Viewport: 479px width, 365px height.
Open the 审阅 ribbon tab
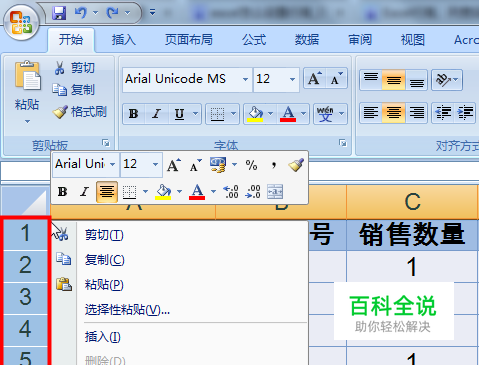click(x=360, y=40)
